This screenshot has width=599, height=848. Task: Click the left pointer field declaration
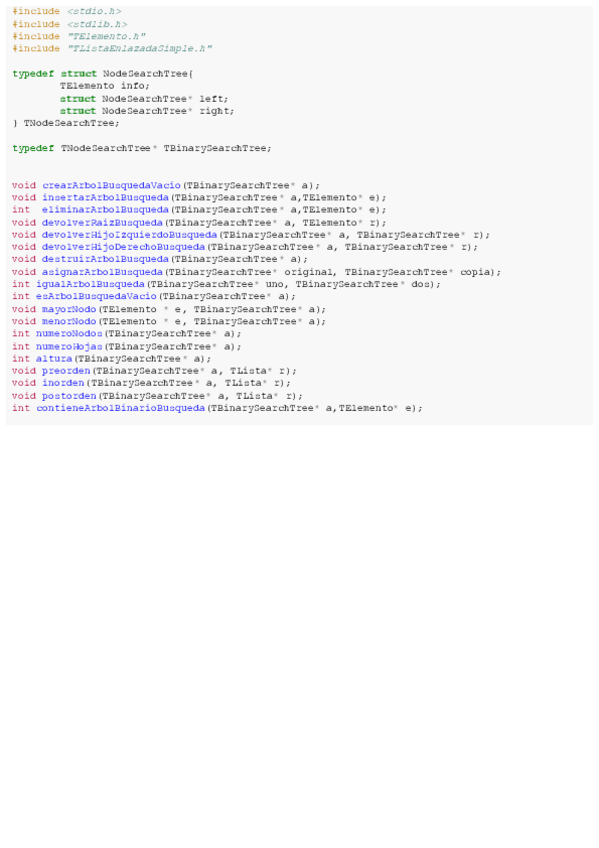point(144,99)
